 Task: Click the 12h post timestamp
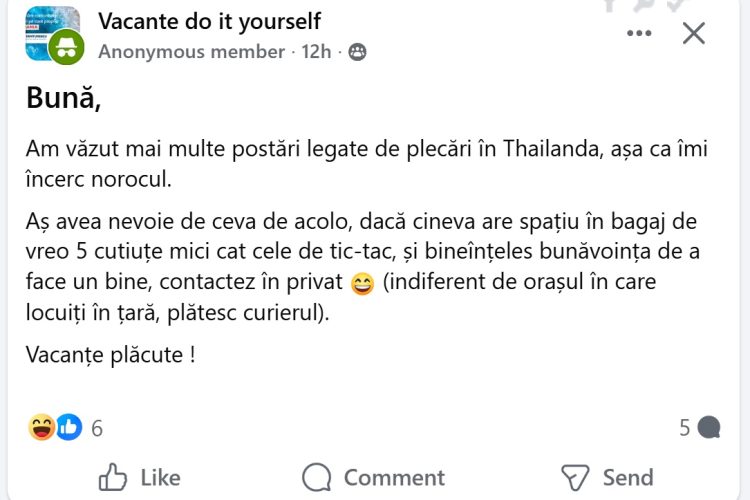[317, 51]
